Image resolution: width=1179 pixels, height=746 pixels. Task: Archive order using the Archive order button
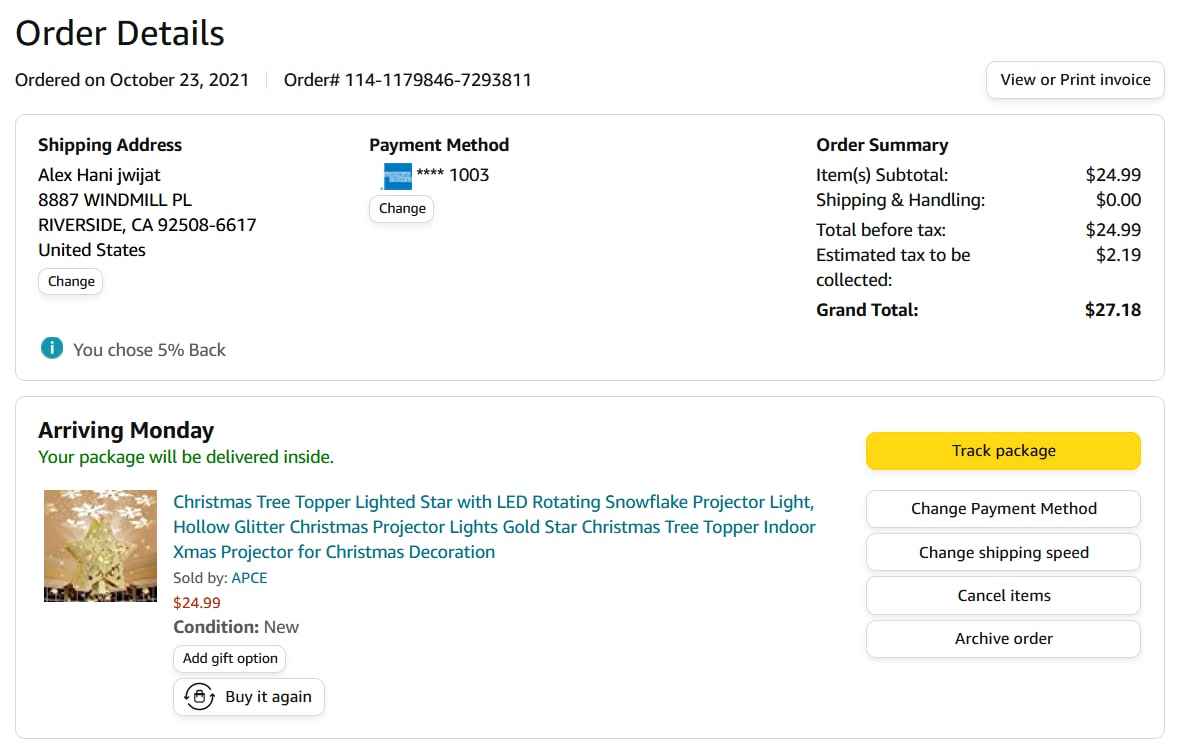(x=1003, y=638)
